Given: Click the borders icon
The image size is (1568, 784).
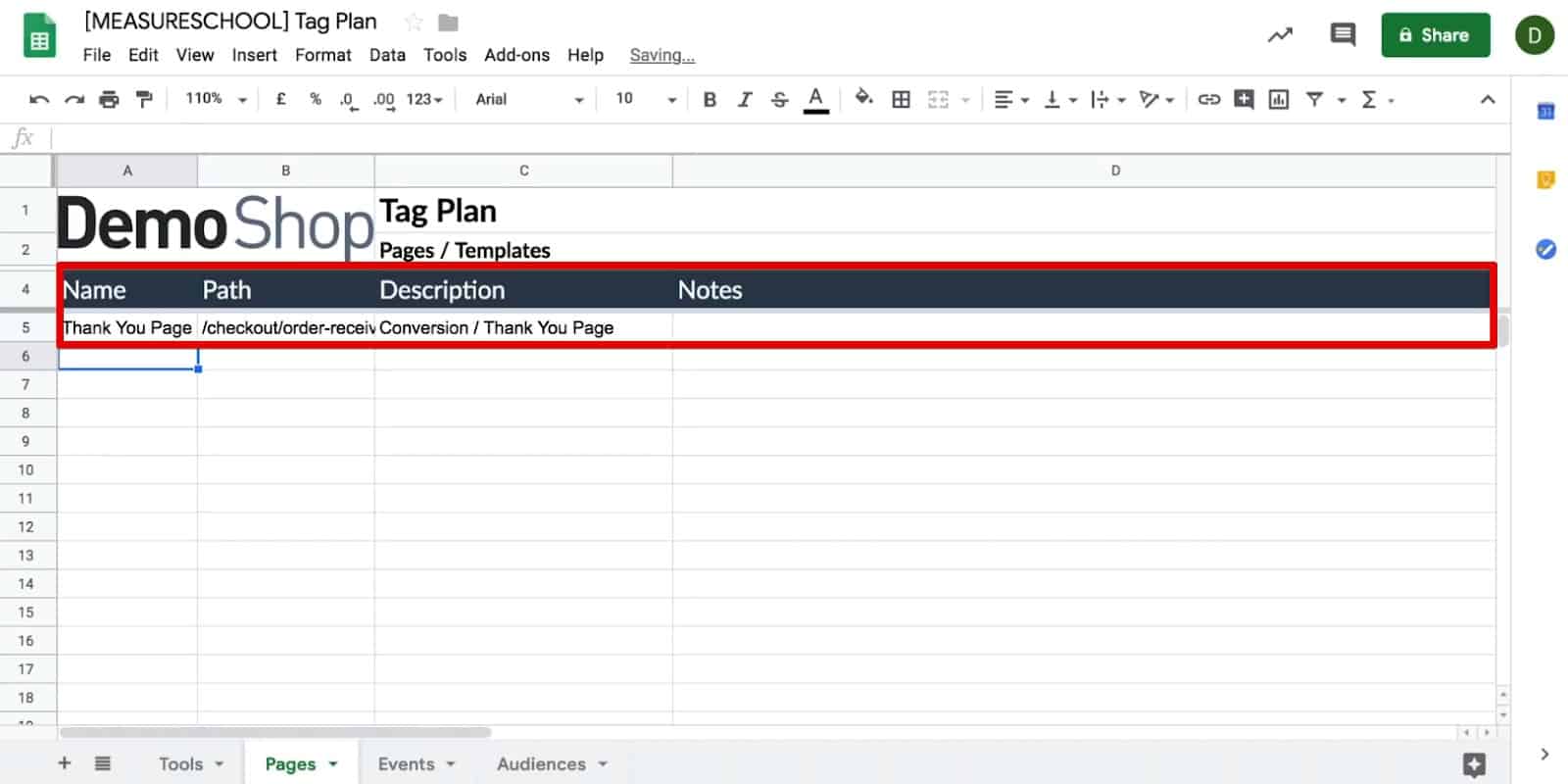Looking at the screenshot, I should [x=901, y=99].
